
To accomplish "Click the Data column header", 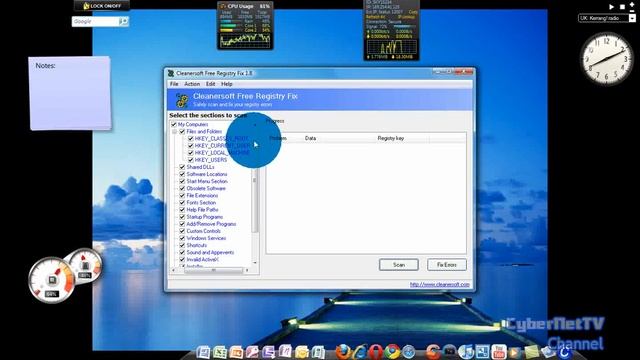I will (x=310, y=138).
